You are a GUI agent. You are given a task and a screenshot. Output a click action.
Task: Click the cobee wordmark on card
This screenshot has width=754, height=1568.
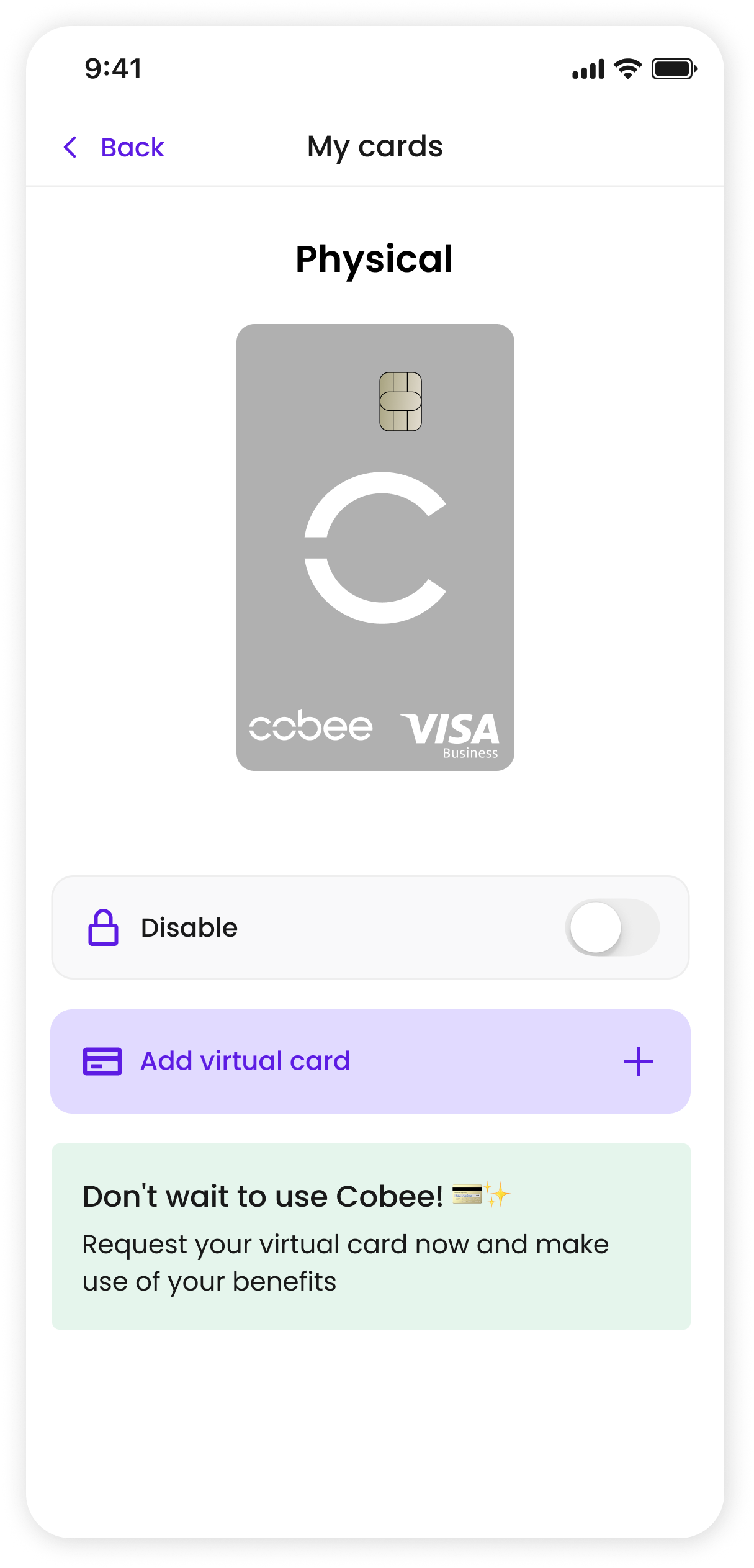[x=311, y=726]
